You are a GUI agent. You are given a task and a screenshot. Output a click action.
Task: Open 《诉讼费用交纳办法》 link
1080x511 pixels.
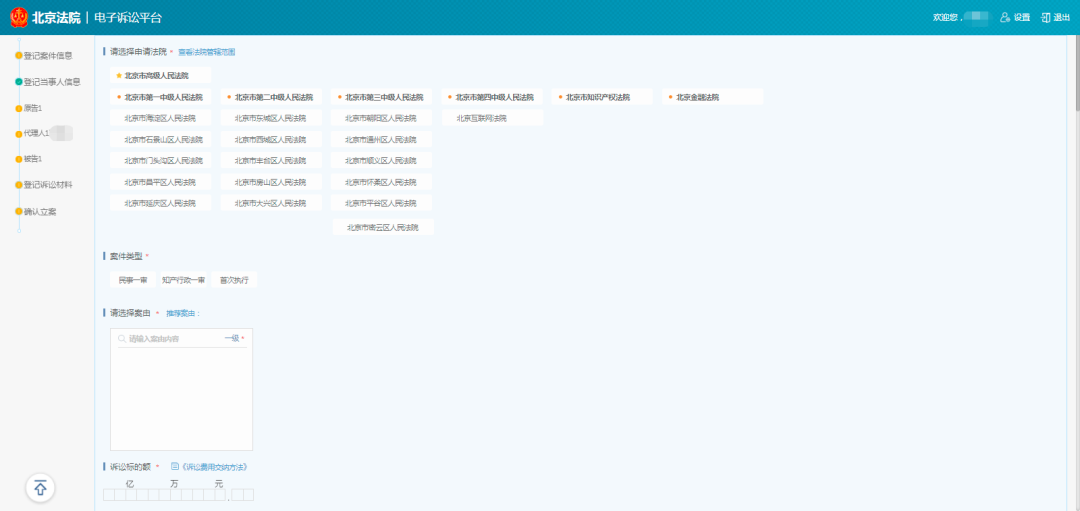214,467
